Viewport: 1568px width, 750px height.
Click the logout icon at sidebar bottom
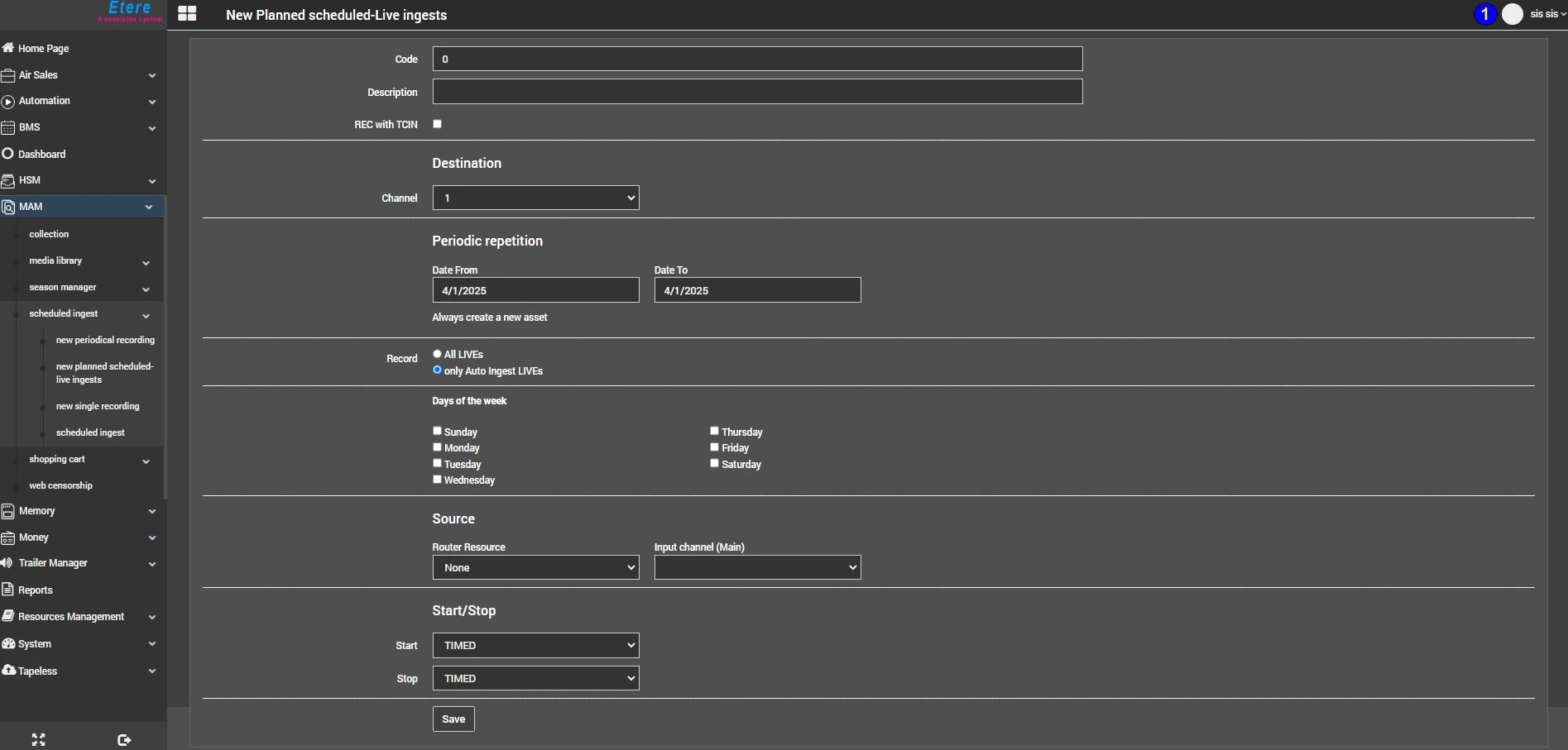[124, 739]
